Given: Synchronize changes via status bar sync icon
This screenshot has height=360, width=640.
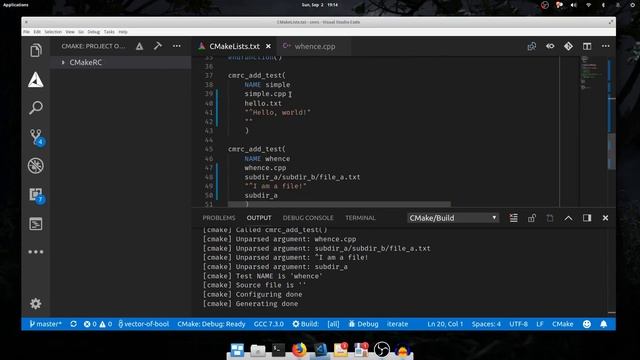Looking at the screenshot, I should tap(73, 324).
